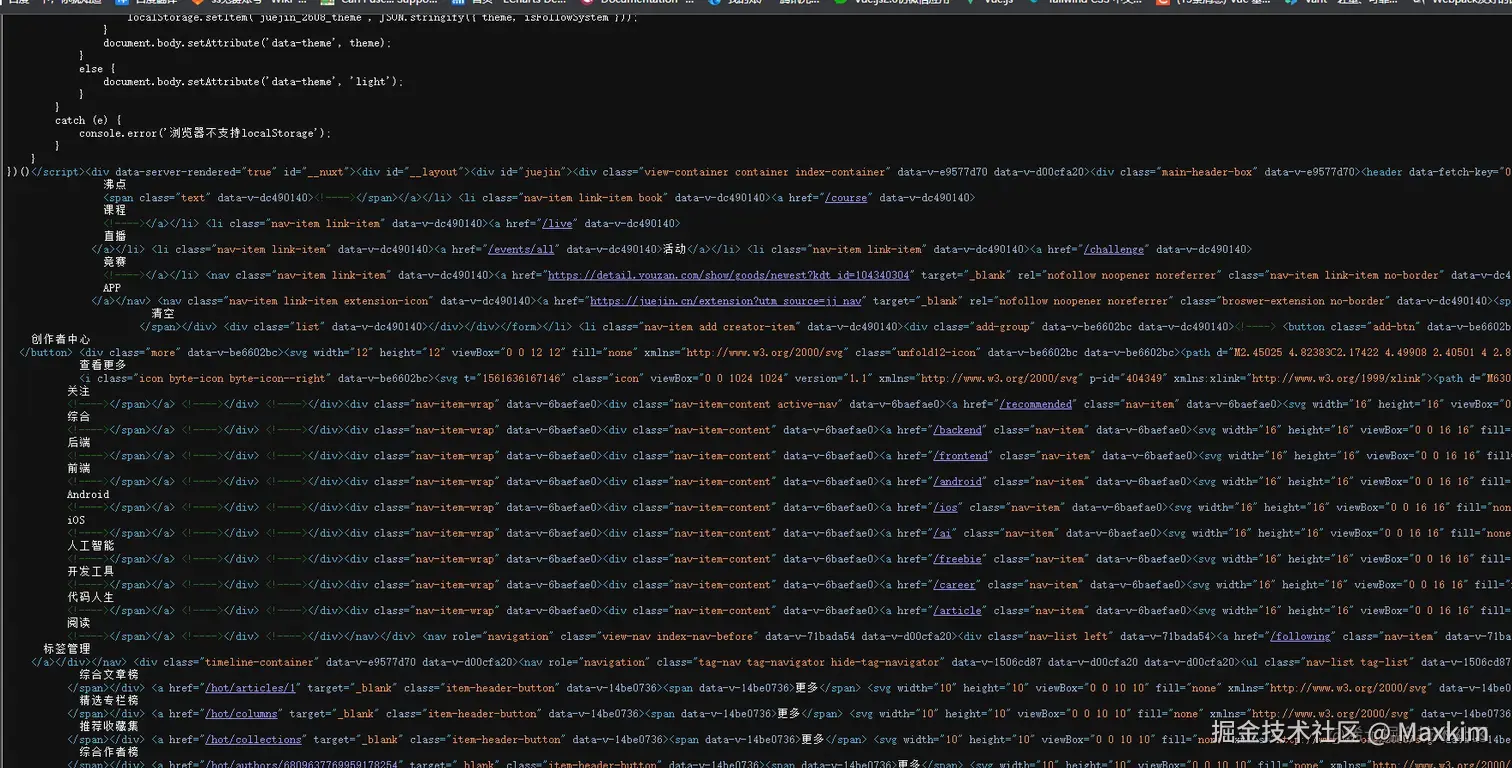
Task: Open the /challenge href link
Action: [1115, 250]
